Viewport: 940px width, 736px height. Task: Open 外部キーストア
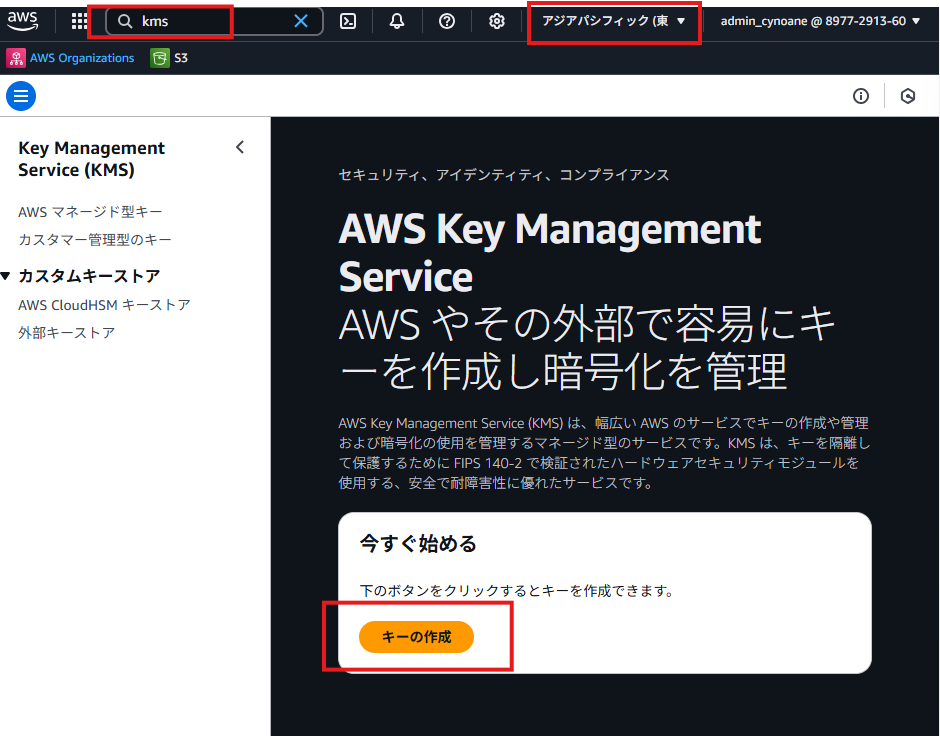coord(67,333)
